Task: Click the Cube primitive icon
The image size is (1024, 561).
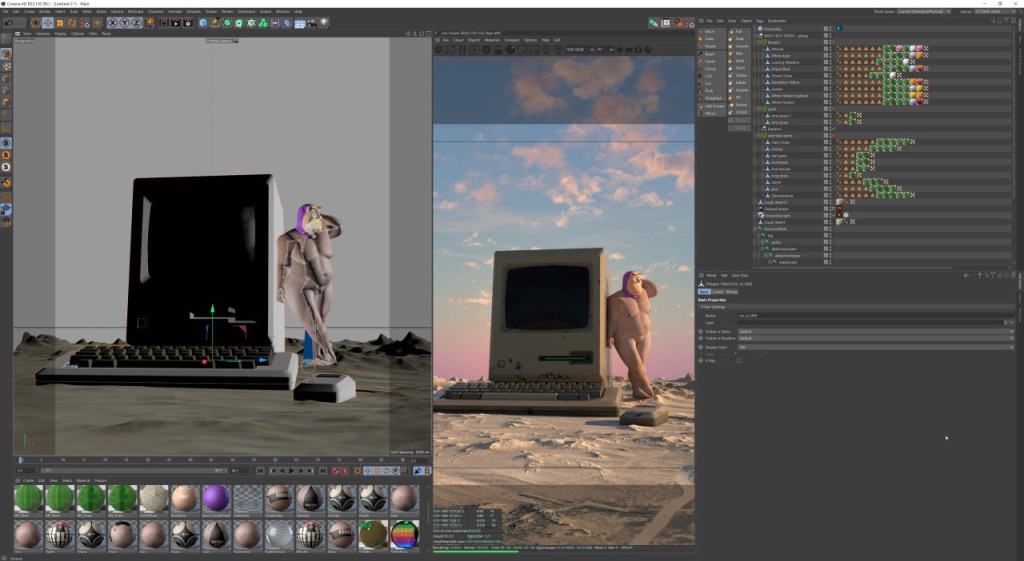Action: [203, 22]
